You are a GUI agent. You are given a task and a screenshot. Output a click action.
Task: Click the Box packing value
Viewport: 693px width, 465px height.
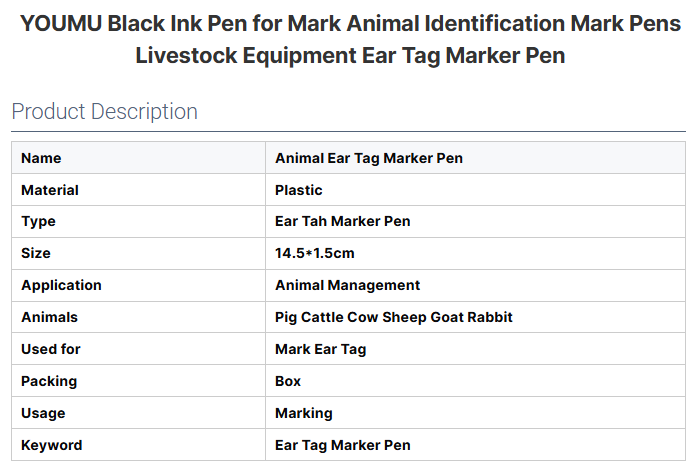tap(288, 381)
